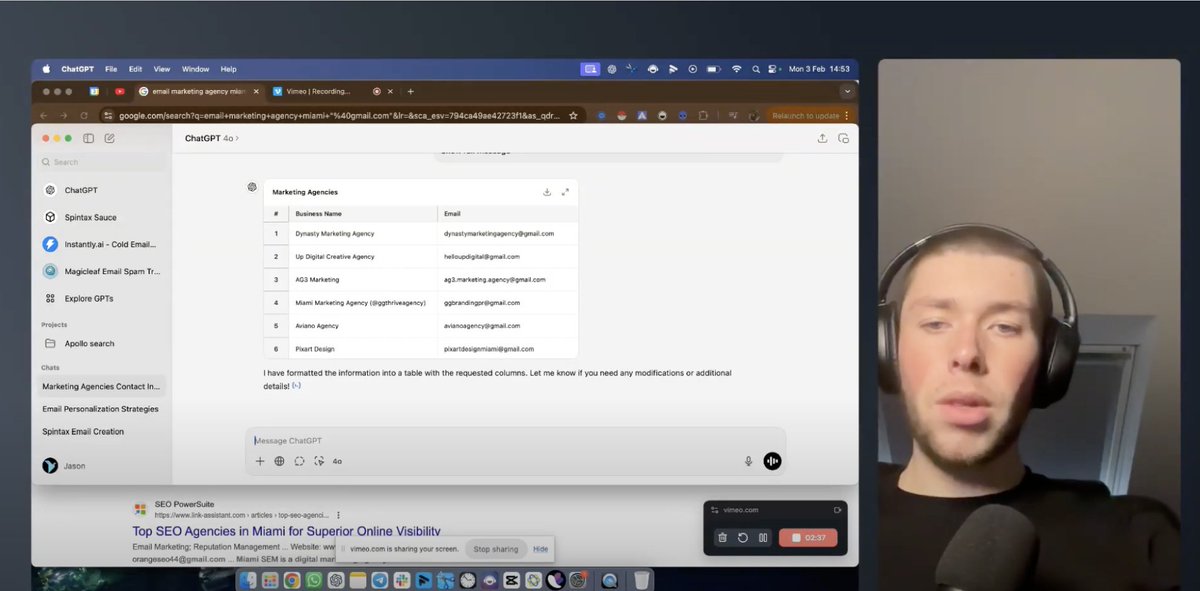
Task: Open Slack from the Dock
Action: coord(402,580)
